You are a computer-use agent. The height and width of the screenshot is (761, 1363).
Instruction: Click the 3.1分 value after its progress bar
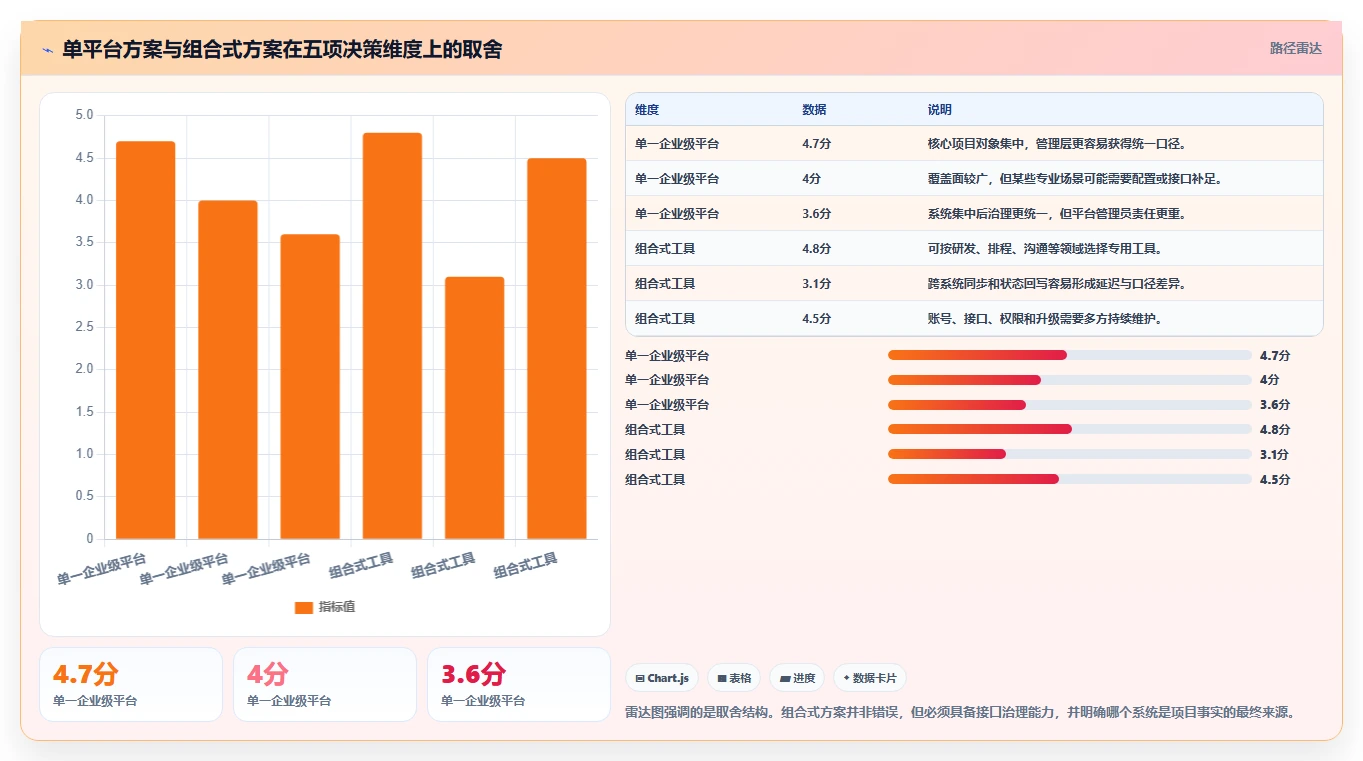coord(1275,455)
